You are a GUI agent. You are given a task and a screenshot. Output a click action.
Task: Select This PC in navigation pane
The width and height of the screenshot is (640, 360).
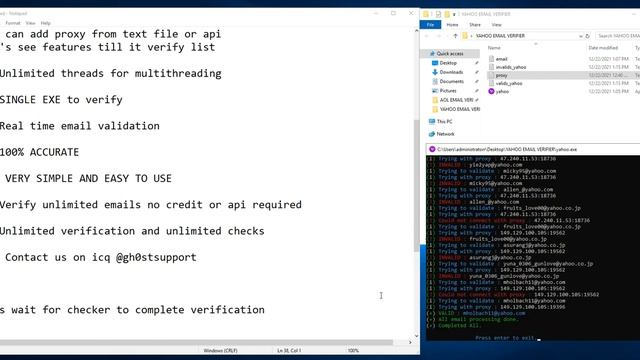(444, 122)
